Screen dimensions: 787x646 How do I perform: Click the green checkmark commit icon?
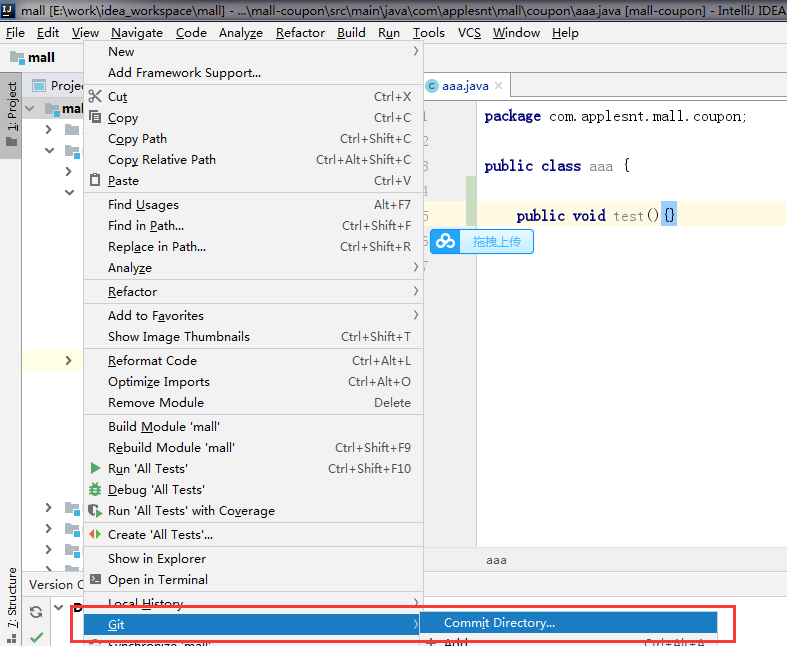click(x=36, y=637)
